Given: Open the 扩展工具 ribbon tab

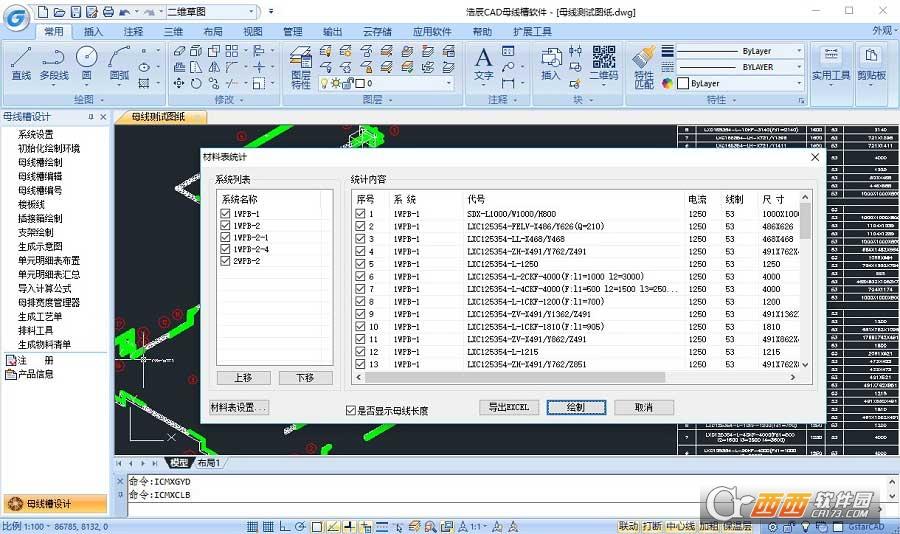Looking at the screenshot, I should coord(533,32).
